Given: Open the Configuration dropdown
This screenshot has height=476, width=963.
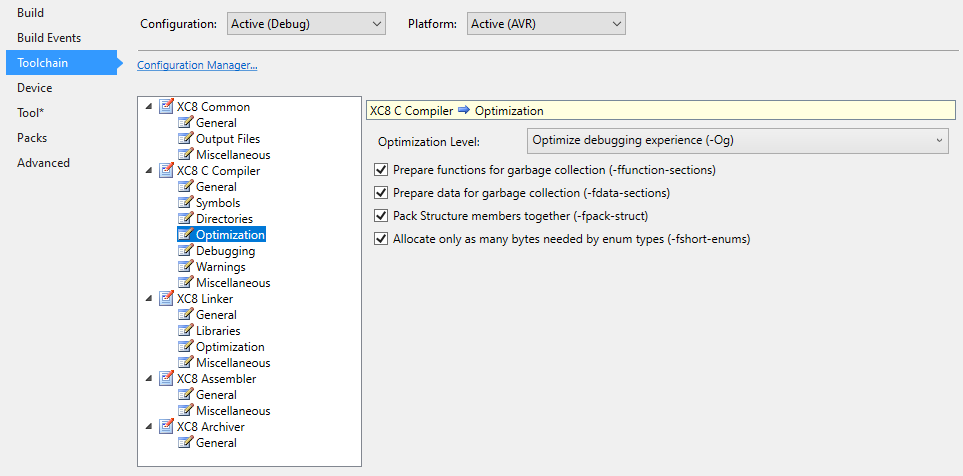Looking at the screenshot, I should (305, 23).
